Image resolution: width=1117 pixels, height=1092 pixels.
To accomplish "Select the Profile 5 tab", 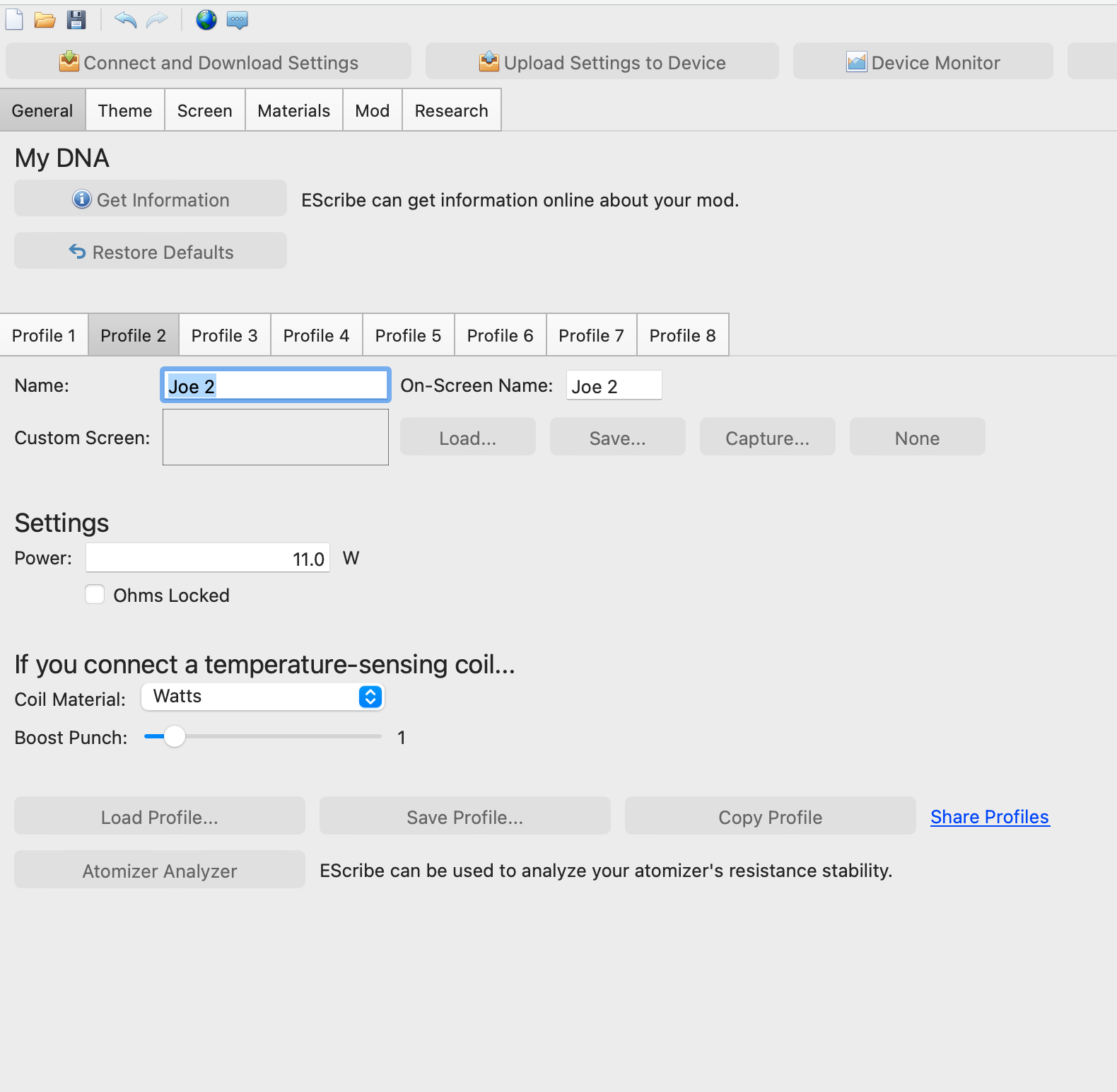I will [x=408, y=335].
